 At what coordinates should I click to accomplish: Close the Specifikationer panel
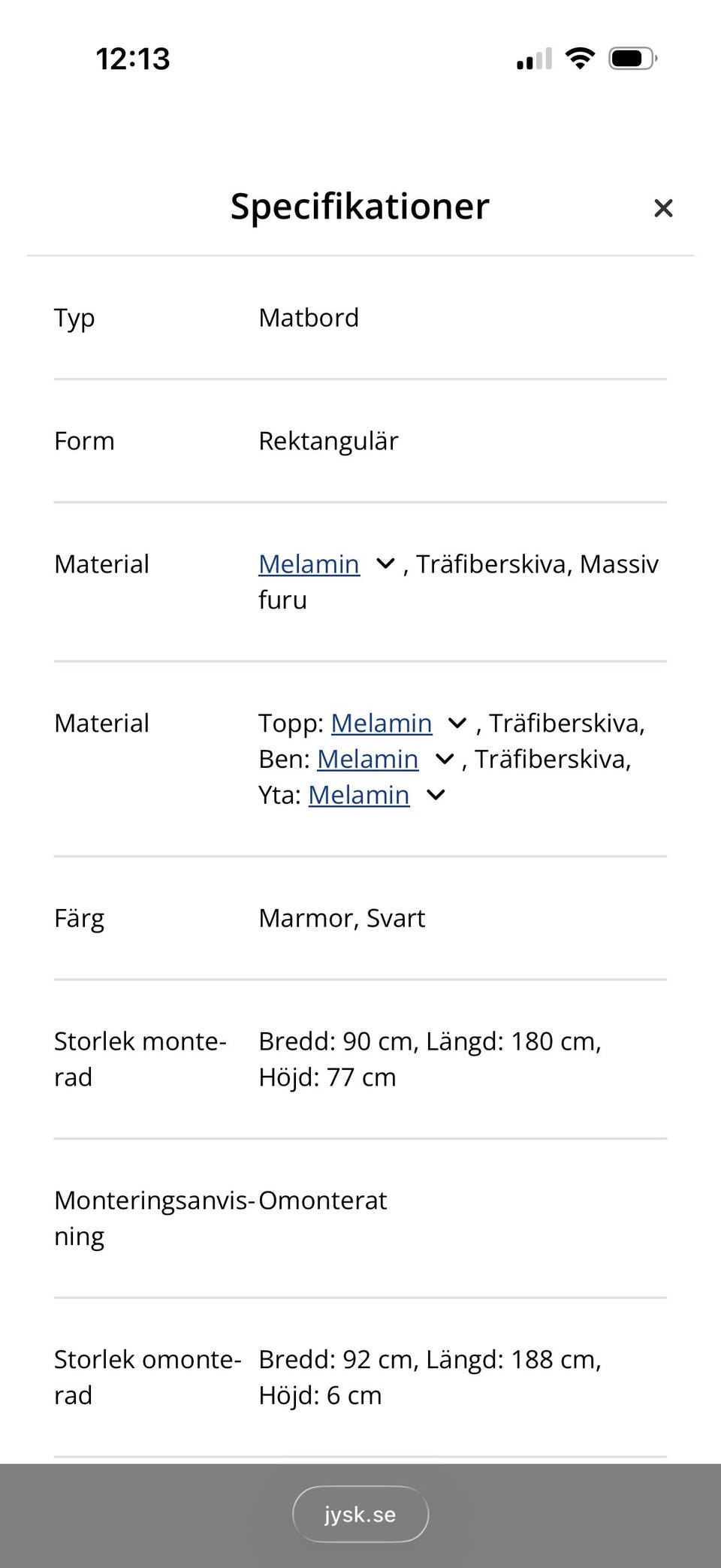[663, 208]
